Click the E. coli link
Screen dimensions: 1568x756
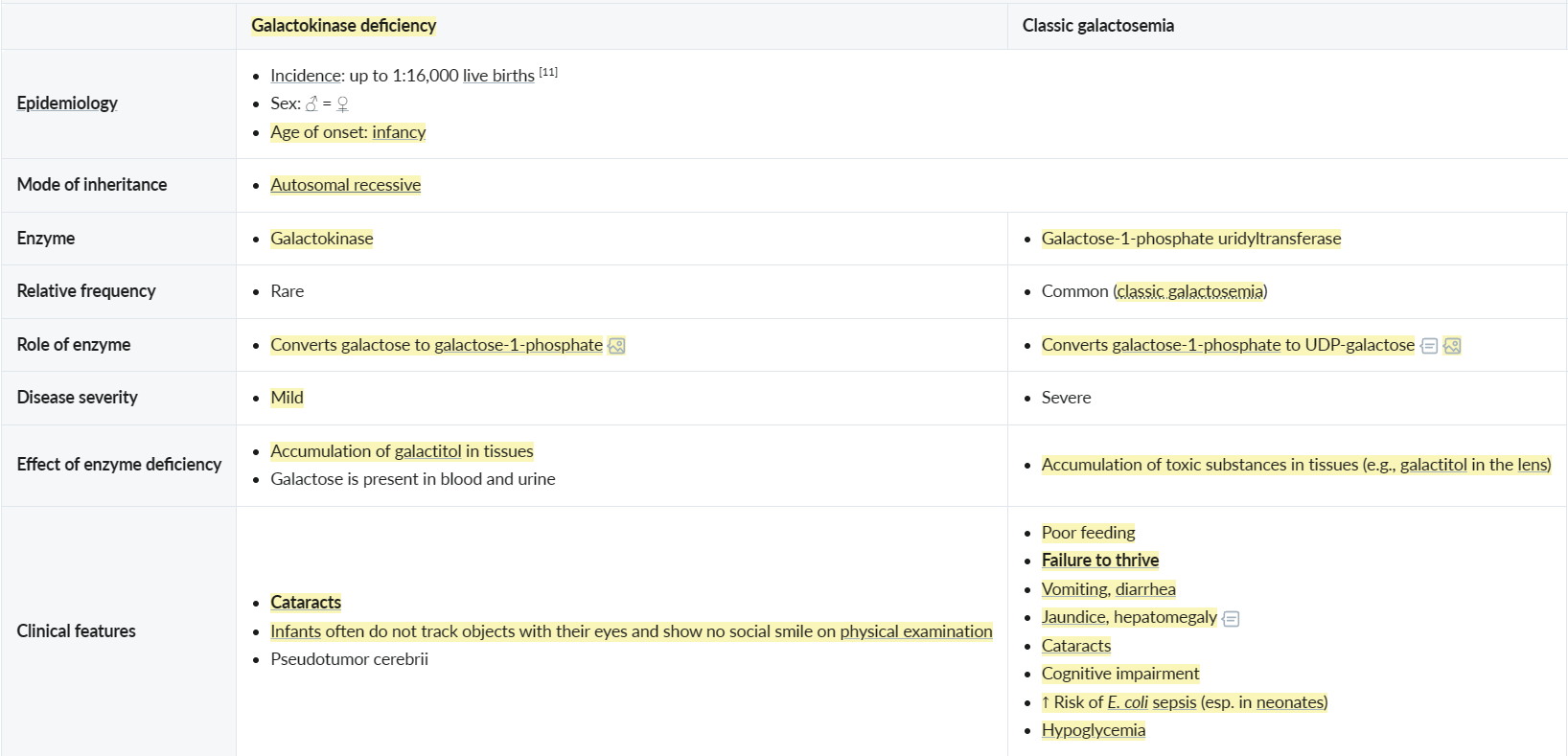(1128, 702)
